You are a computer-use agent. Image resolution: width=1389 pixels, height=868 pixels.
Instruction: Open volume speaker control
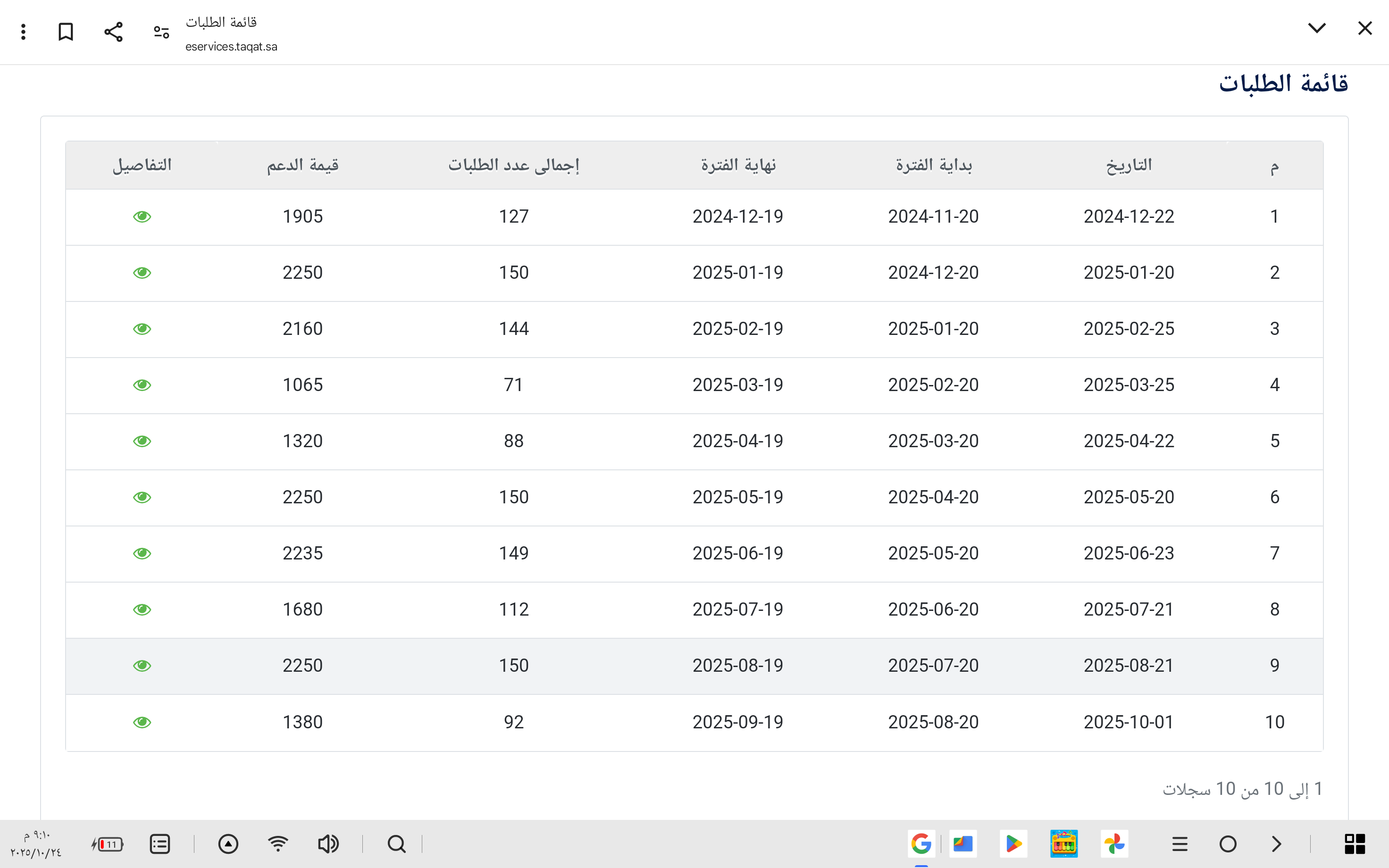(x=328, y=843)
